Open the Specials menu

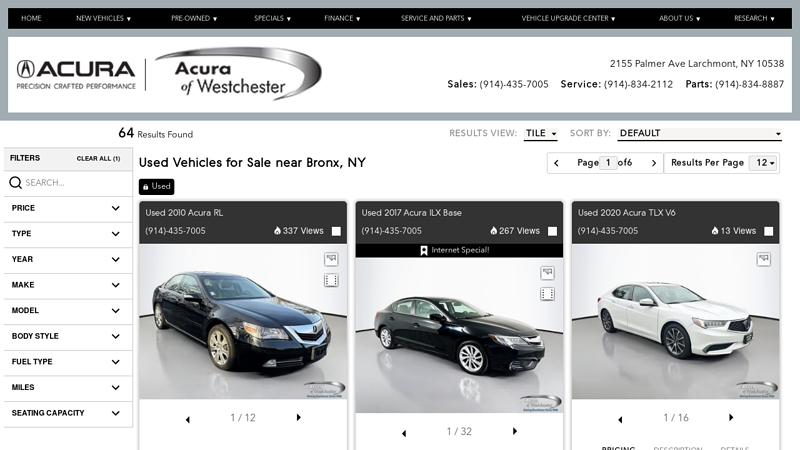point(272,18)
